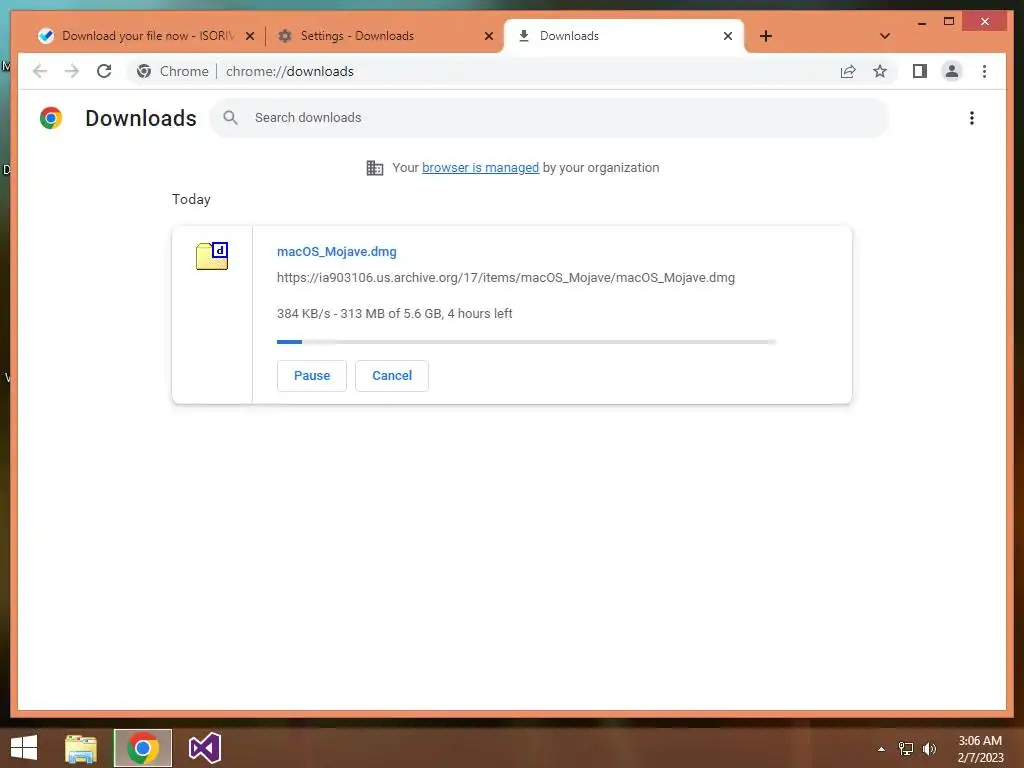
Task: Click the Chrome logo beside Downloads heading
Action: [51, 118]
